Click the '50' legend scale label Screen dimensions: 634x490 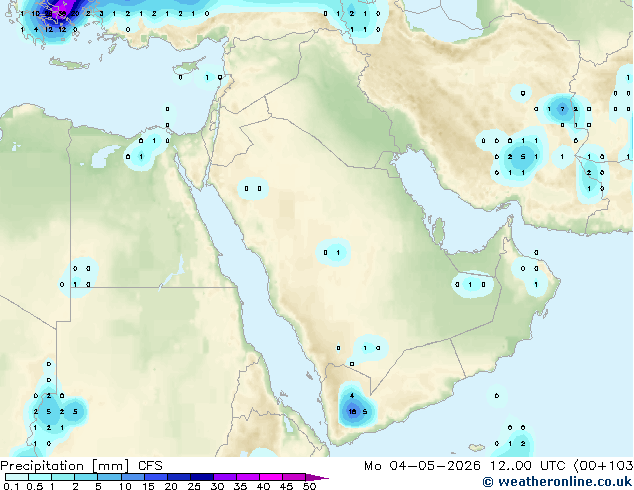[x=309, y=486]
